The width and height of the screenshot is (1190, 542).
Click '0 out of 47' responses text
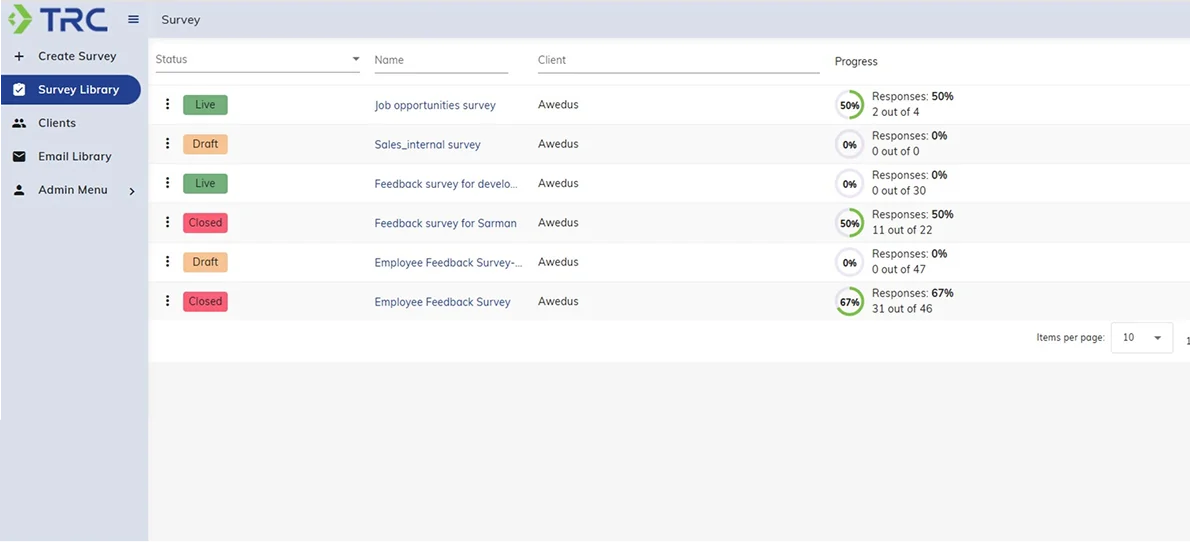coord(899,269)
